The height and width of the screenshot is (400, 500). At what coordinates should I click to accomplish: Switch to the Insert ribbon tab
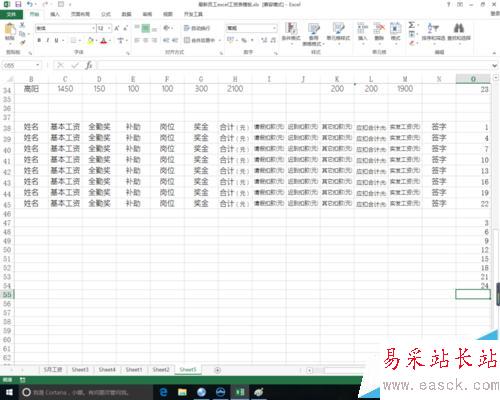(55, 14)
